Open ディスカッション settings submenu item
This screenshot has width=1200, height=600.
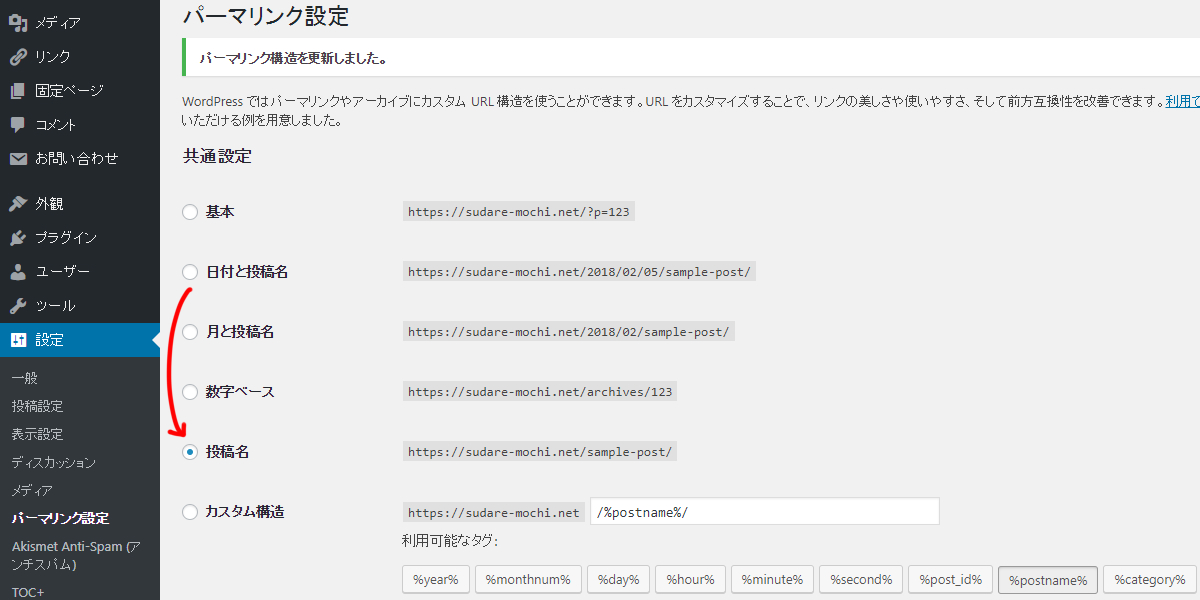(x=54, y=463)
